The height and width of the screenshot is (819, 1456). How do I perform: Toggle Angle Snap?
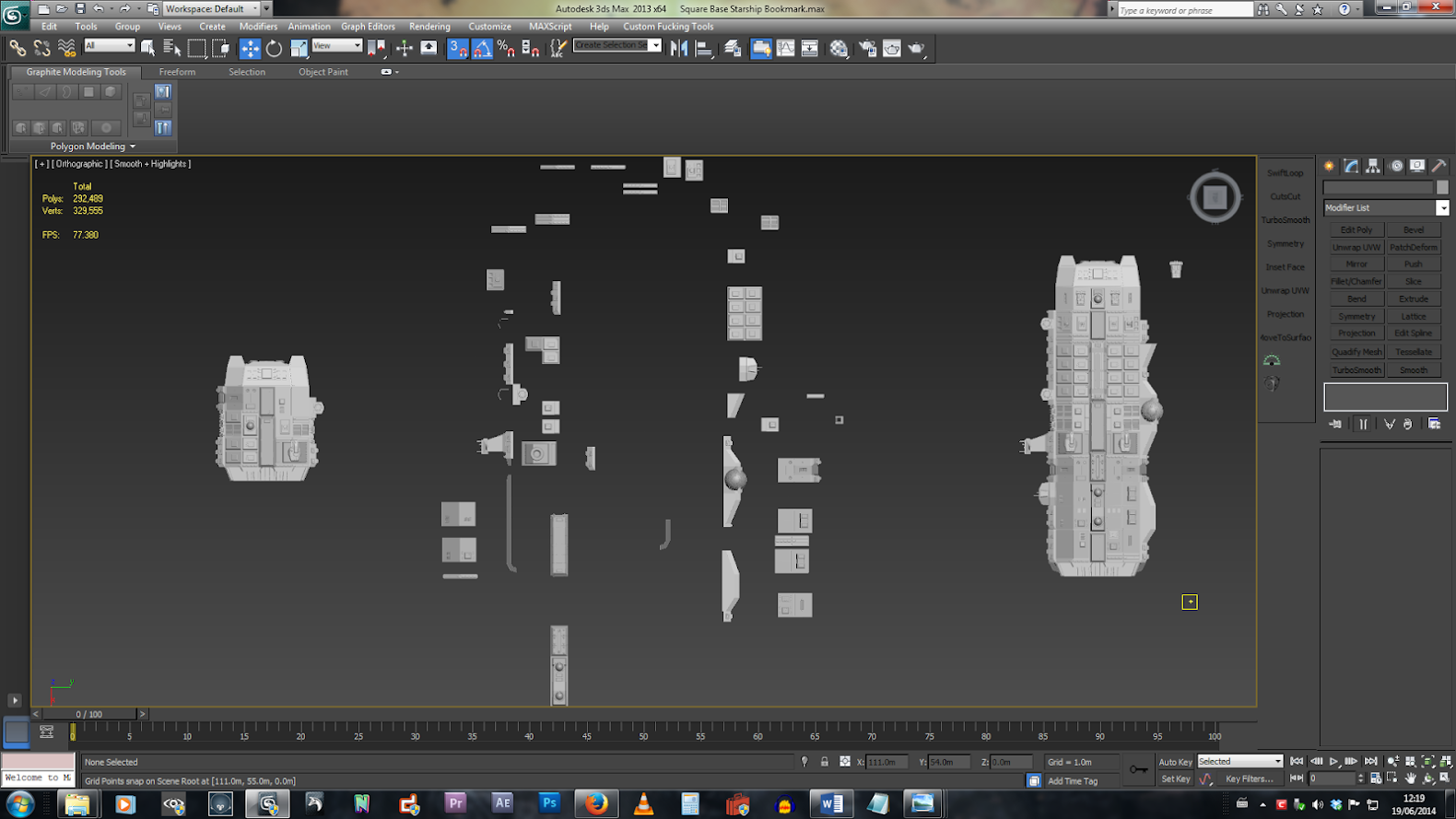pos(482,49)
